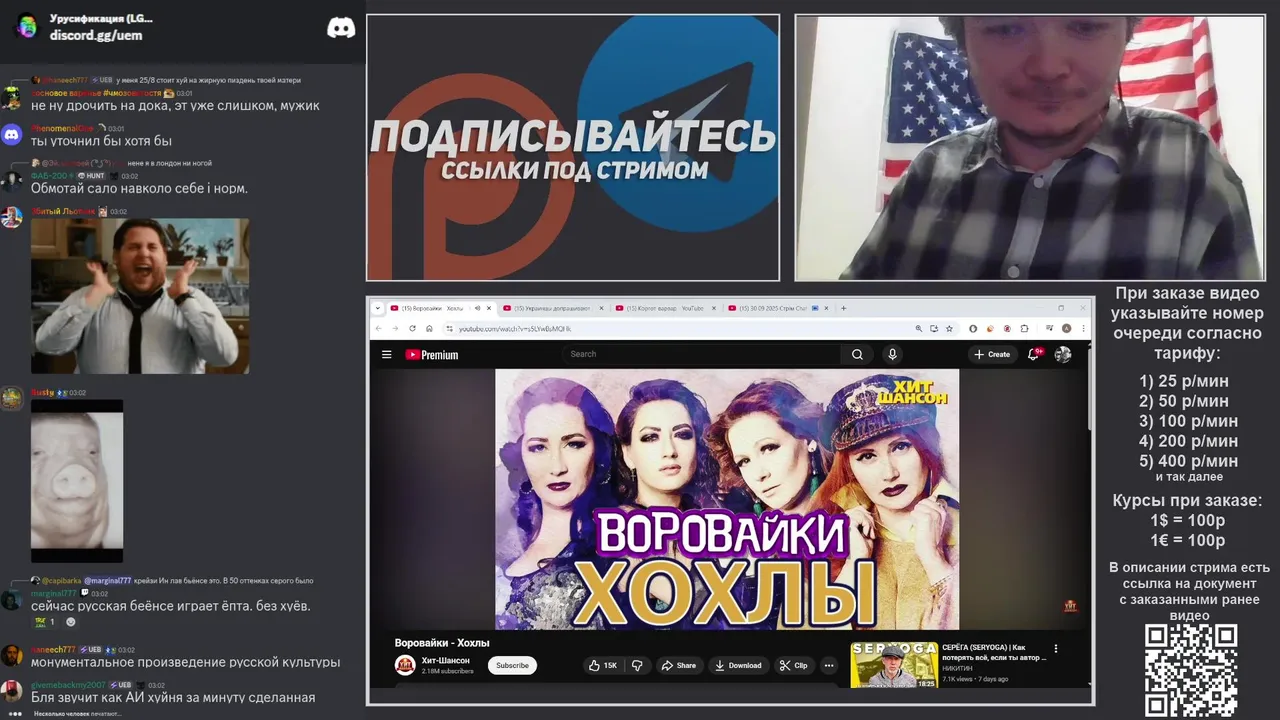This screenshot has height=720, width=1280.
Task: Subscribe to Хит-Шансон channel
Action: click(x=512, y=665)
